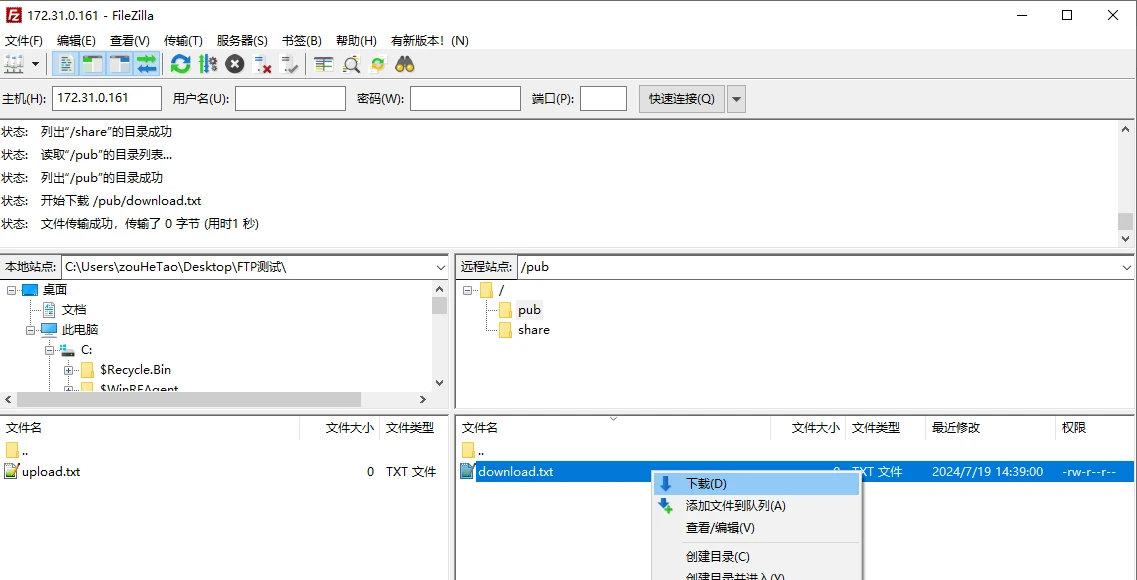Cancel the current operation icon

pos(234,65)
